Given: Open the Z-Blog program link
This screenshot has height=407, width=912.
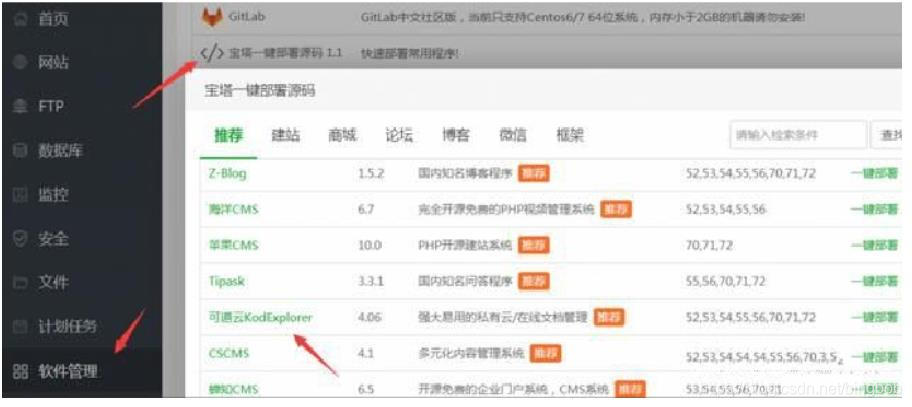Looking at the screenshot, I should [227, 173].
